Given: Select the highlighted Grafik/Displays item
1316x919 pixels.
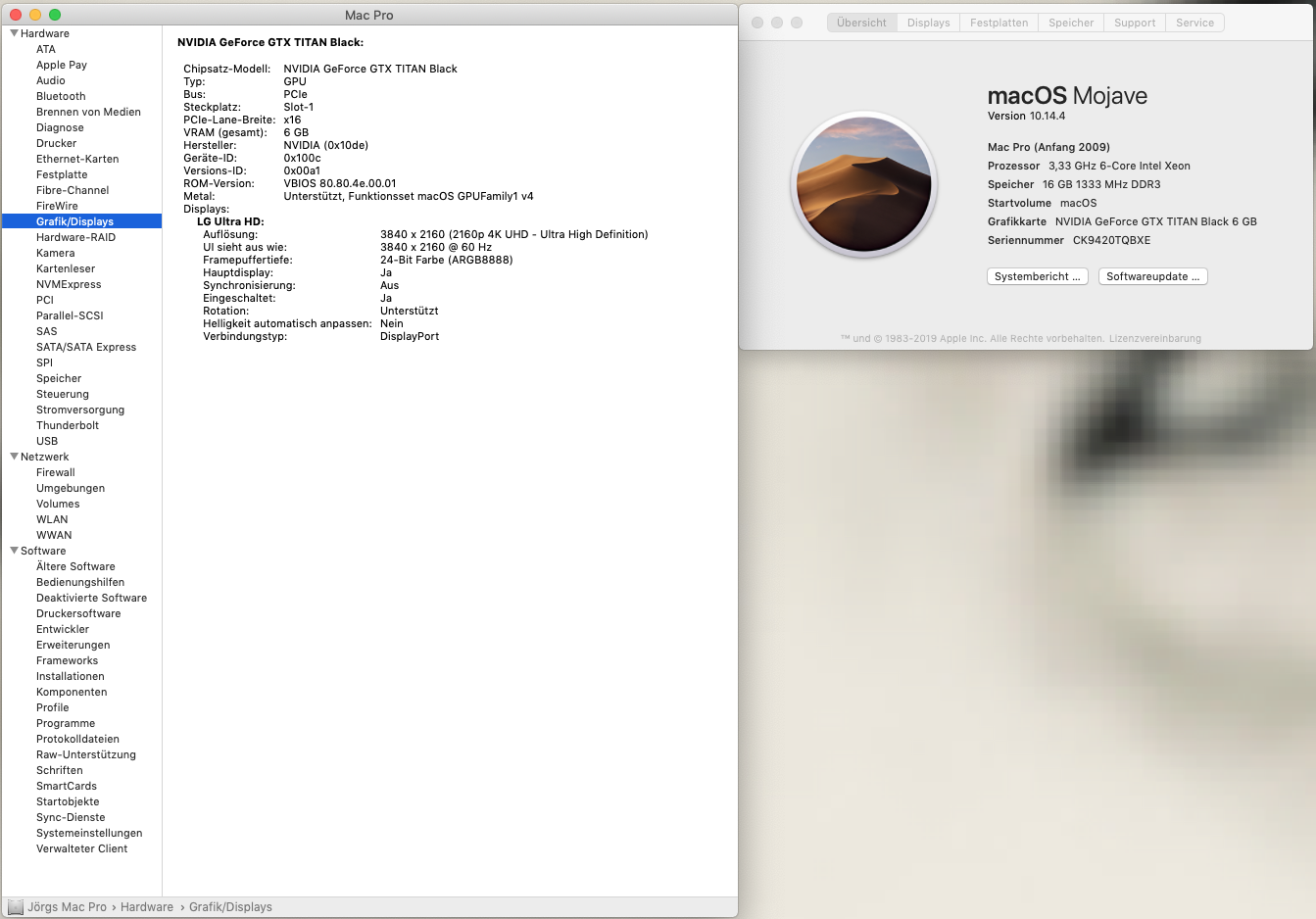Looking at the screenshot, I should 81,221.
